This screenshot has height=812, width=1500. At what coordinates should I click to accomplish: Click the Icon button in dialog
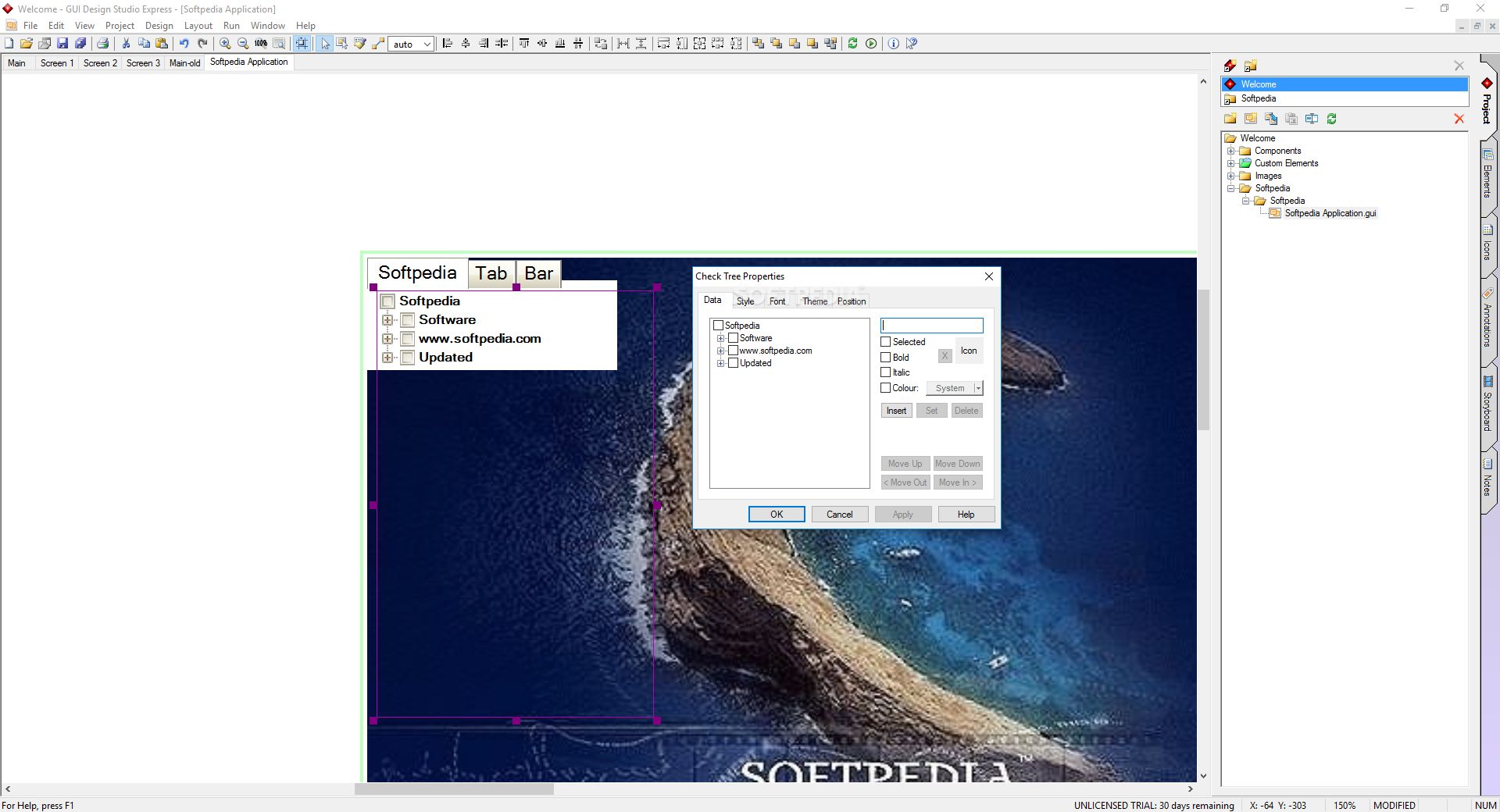(x=969, y=351)
